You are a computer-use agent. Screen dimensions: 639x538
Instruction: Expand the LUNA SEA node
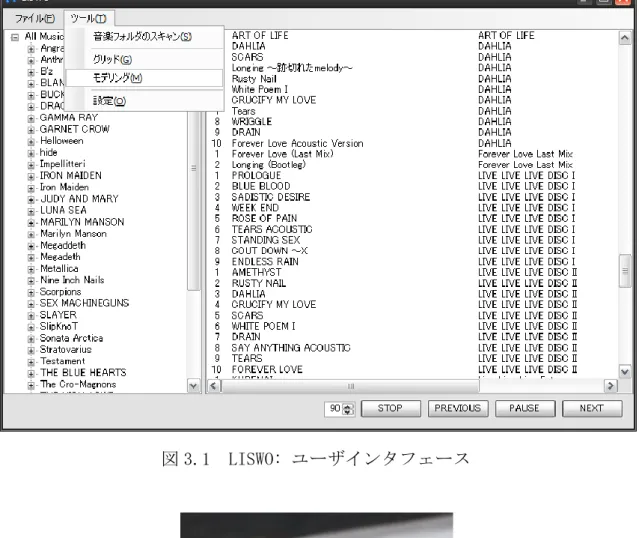click(31, 212)
